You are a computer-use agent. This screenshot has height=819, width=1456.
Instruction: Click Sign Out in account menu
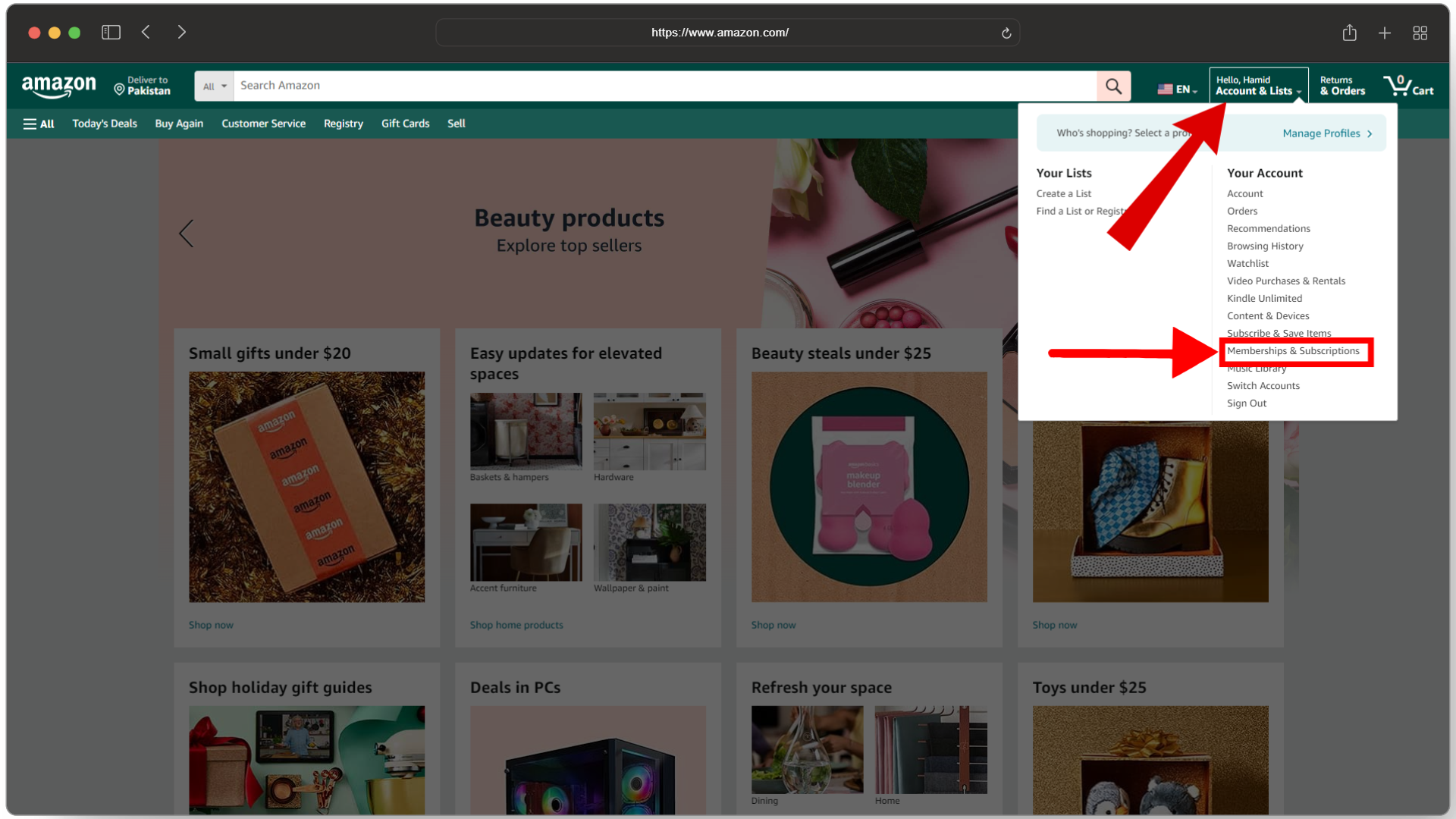point(1247,403)
